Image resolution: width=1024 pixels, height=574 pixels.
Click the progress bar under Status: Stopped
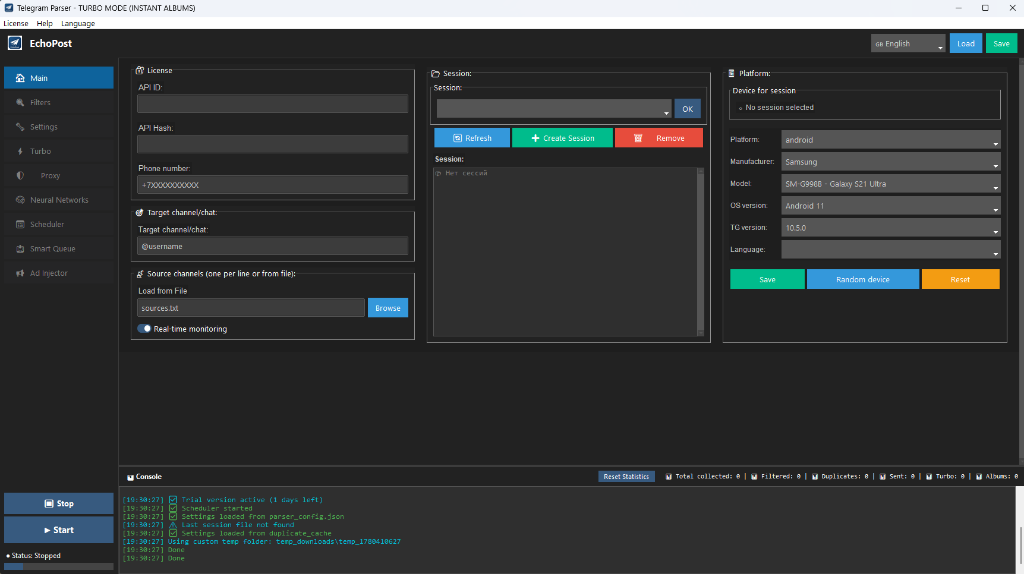59,566
